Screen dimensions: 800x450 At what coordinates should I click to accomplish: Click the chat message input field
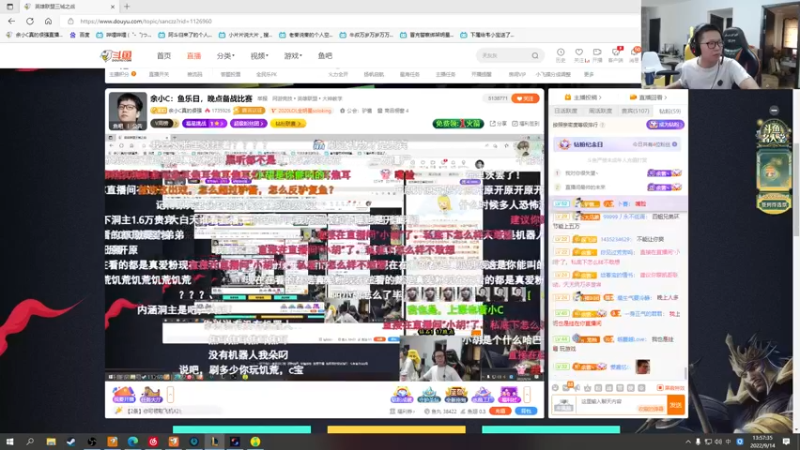(x=620, y=405)
